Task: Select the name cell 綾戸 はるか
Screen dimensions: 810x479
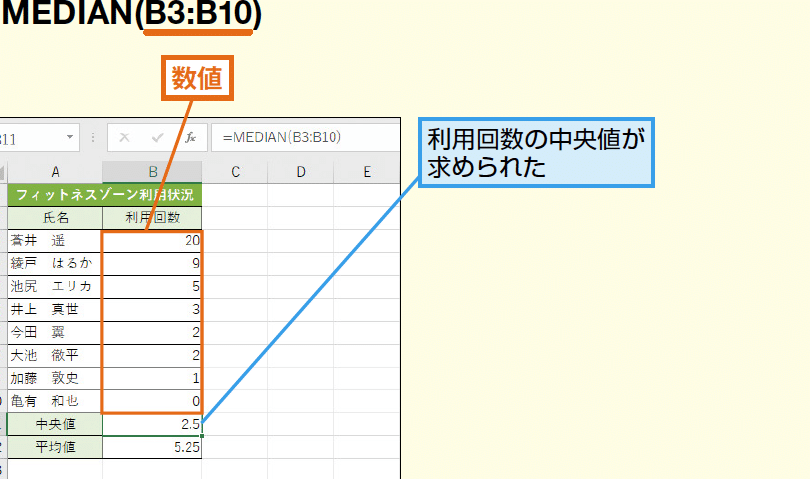Action: (x=55, y=264)
